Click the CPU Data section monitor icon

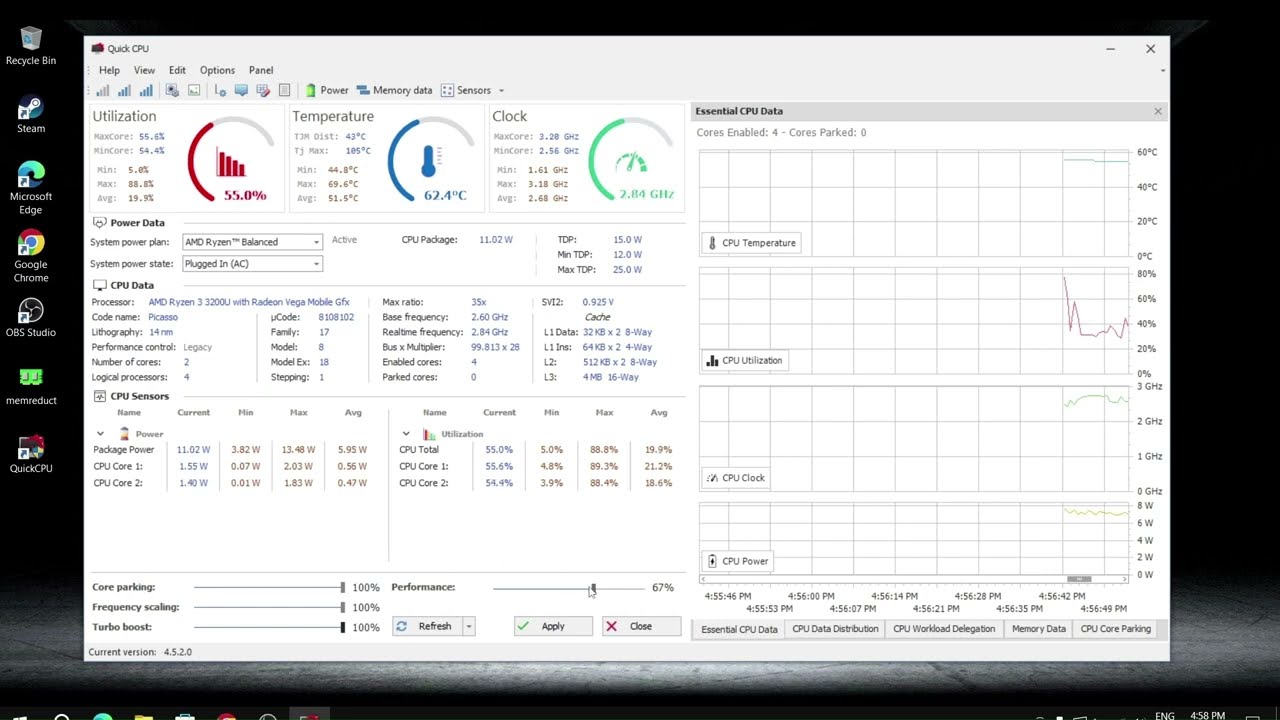coord(100,285)
